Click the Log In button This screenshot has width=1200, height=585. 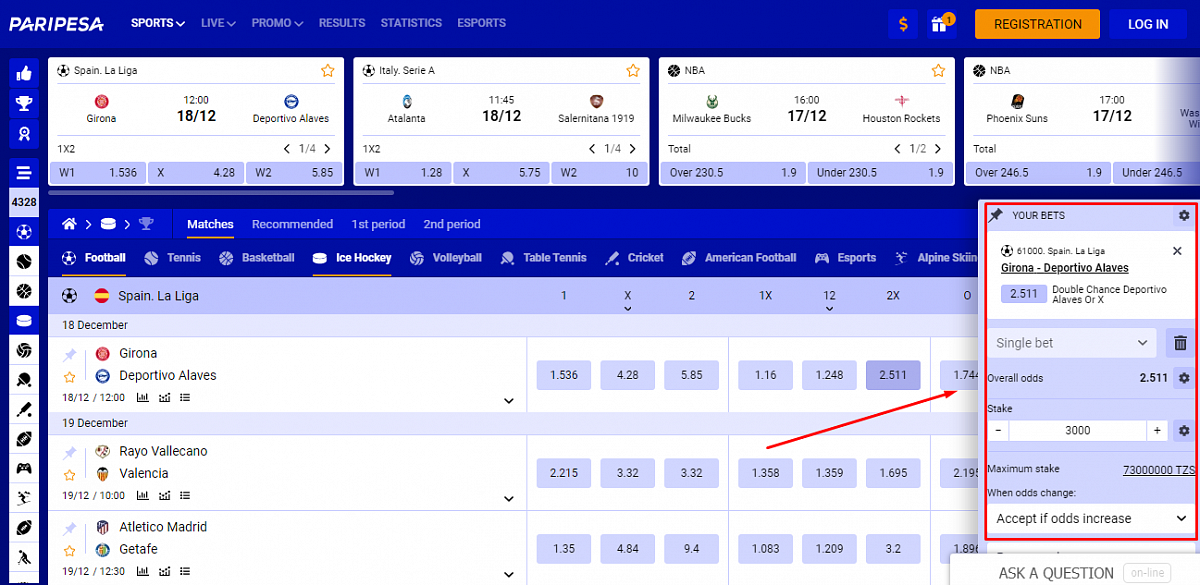pos(1148,24)
